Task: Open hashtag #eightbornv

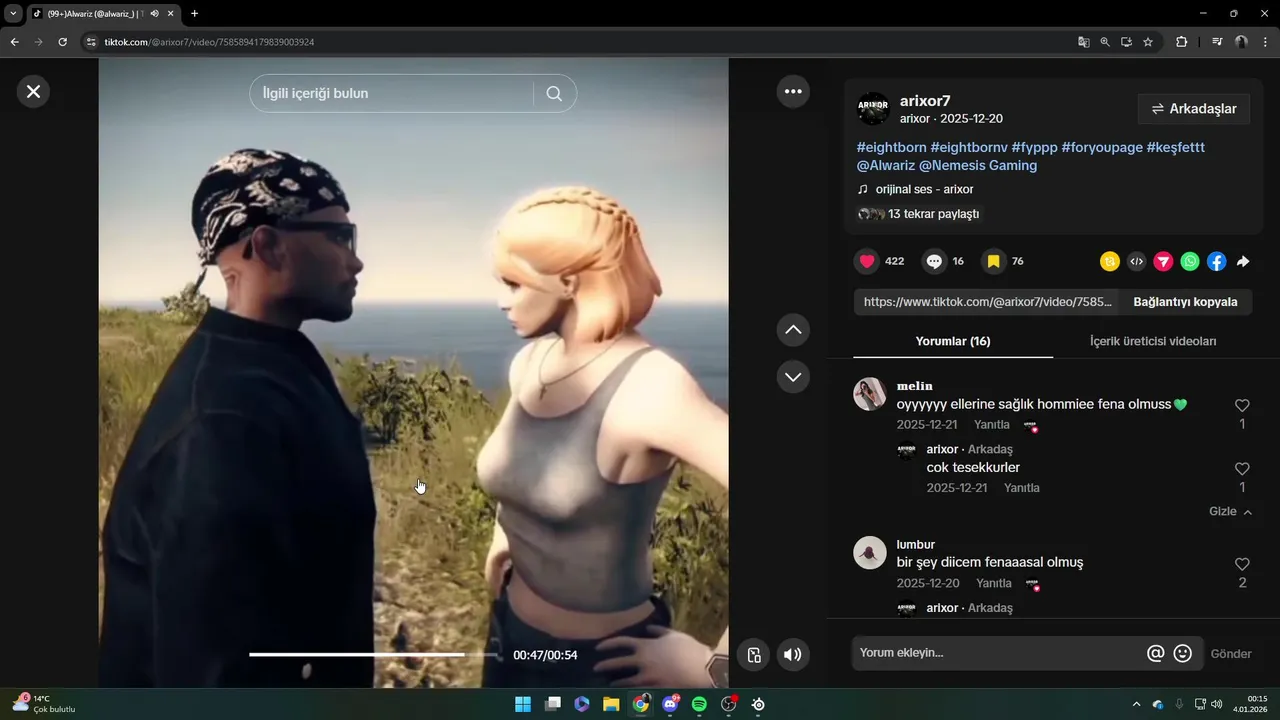Action: [x=969, y=147]
